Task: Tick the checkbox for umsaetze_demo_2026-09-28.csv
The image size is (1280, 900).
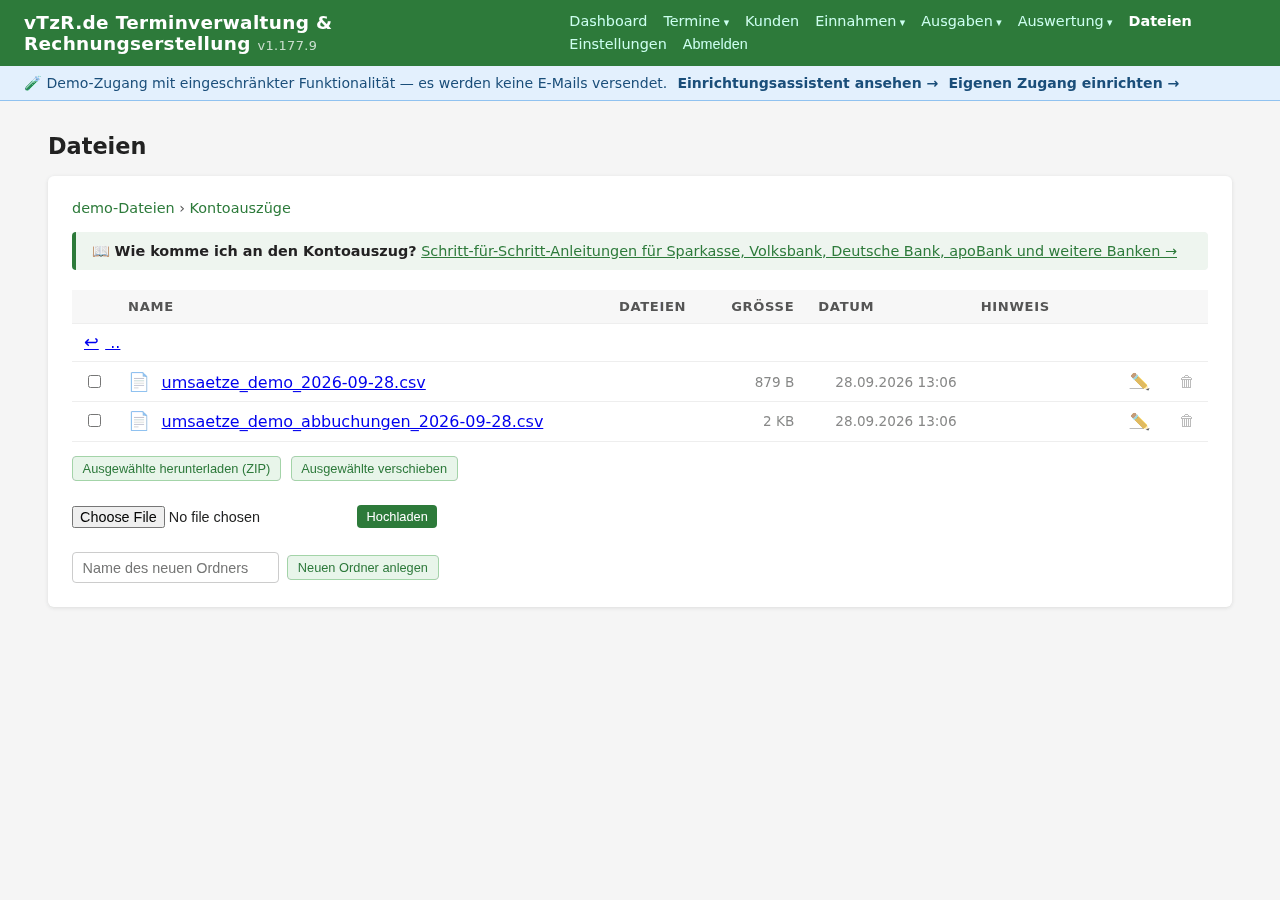Action: coord(94,381)
